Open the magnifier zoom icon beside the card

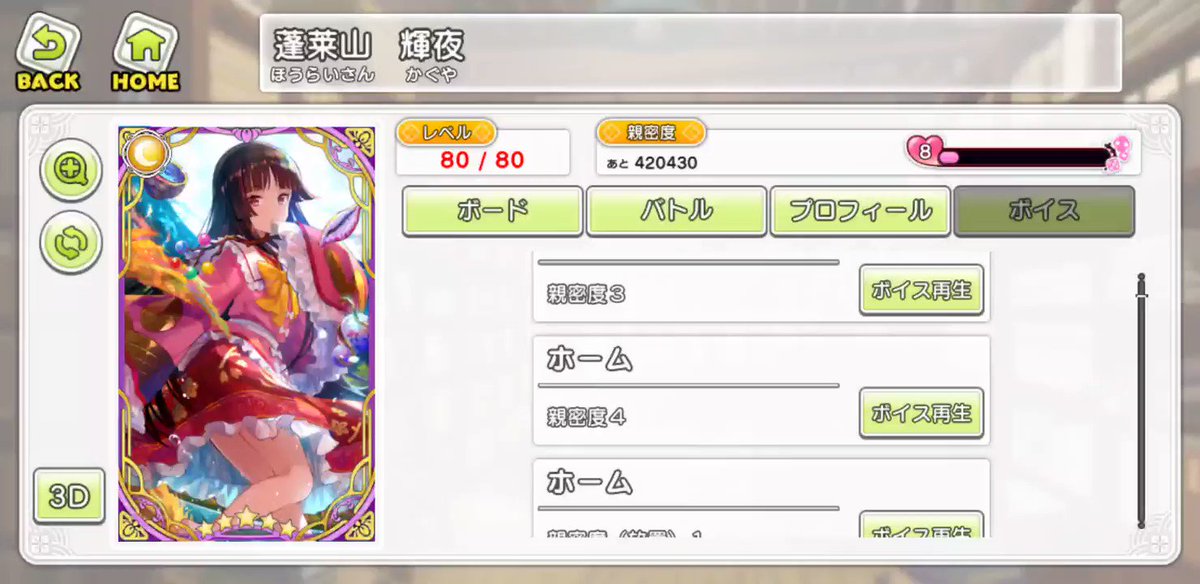click(x=71, y=172)
